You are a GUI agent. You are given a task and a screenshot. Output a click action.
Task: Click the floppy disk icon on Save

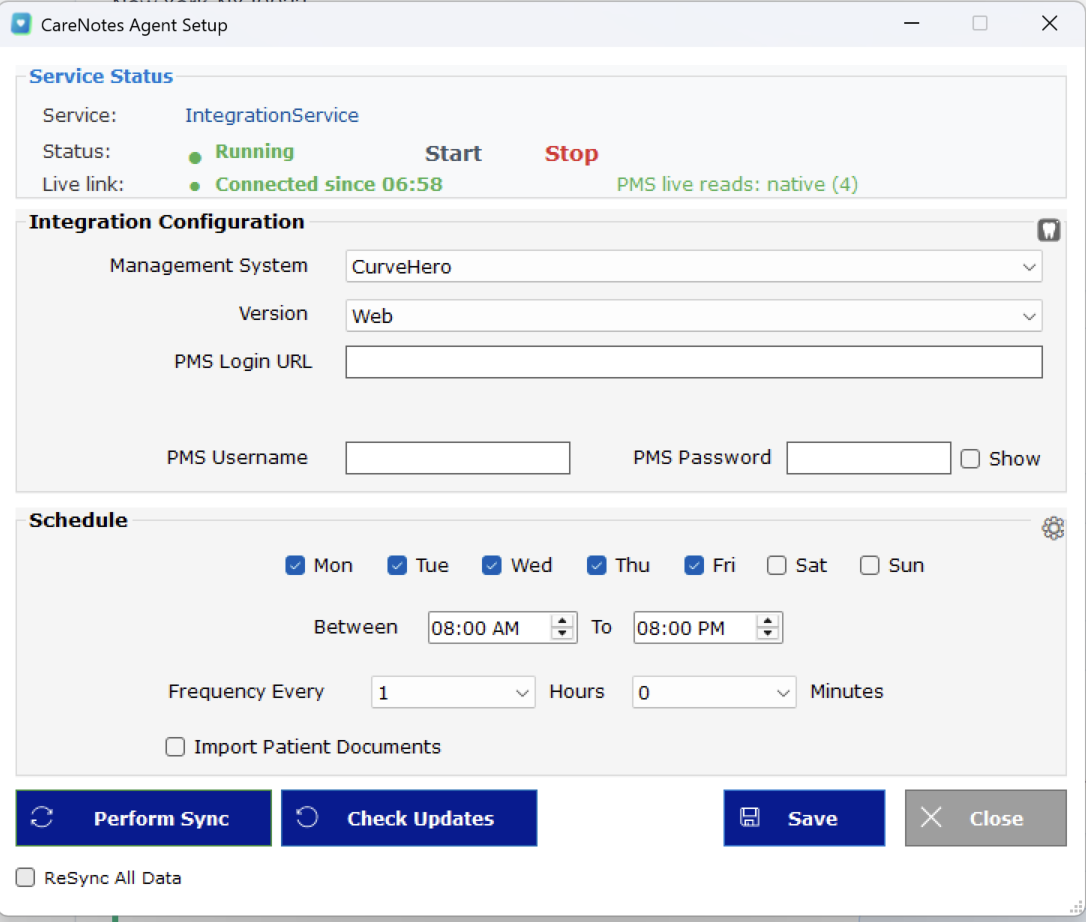click(749, 817)
